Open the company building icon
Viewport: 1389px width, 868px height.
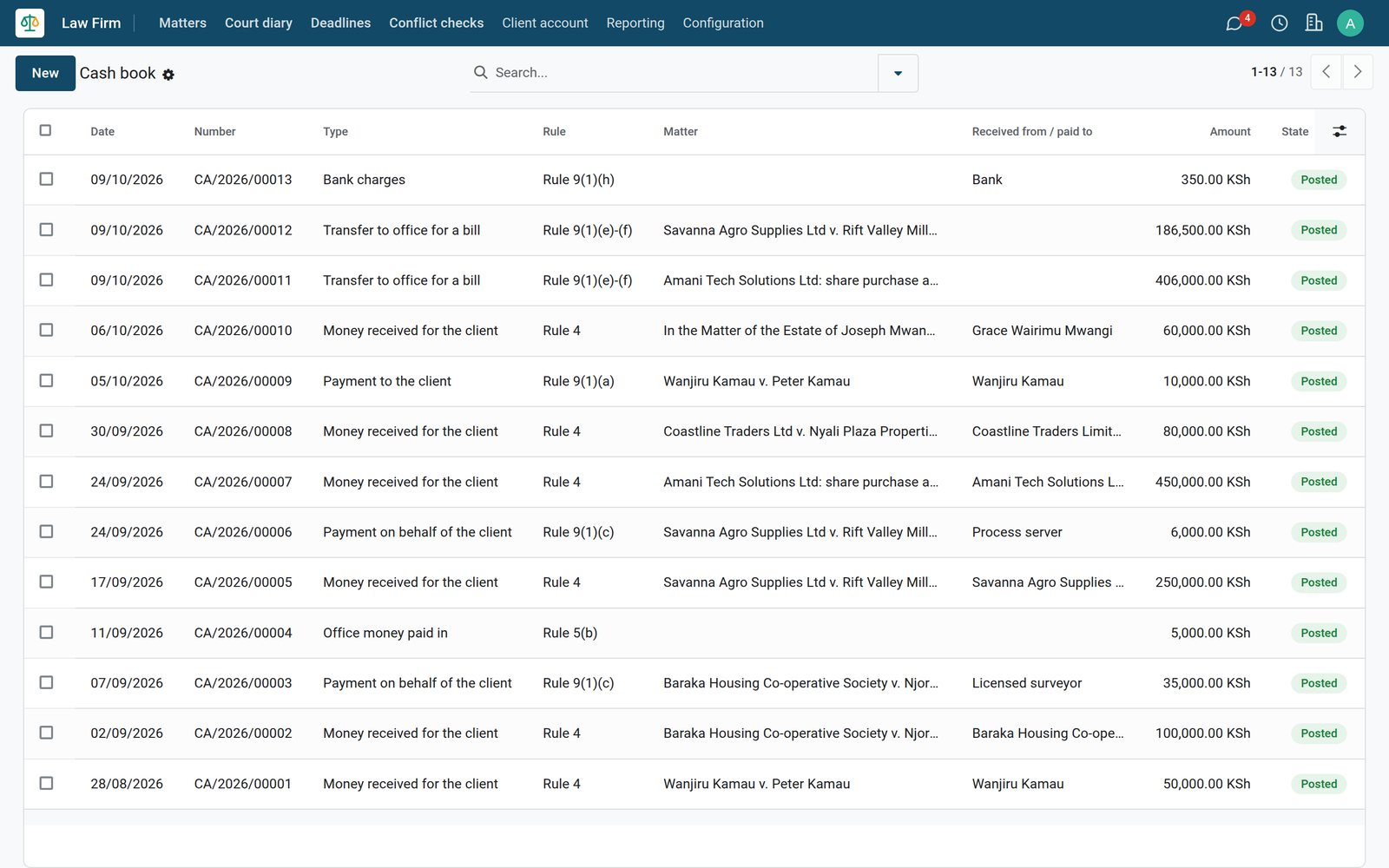1313,23
